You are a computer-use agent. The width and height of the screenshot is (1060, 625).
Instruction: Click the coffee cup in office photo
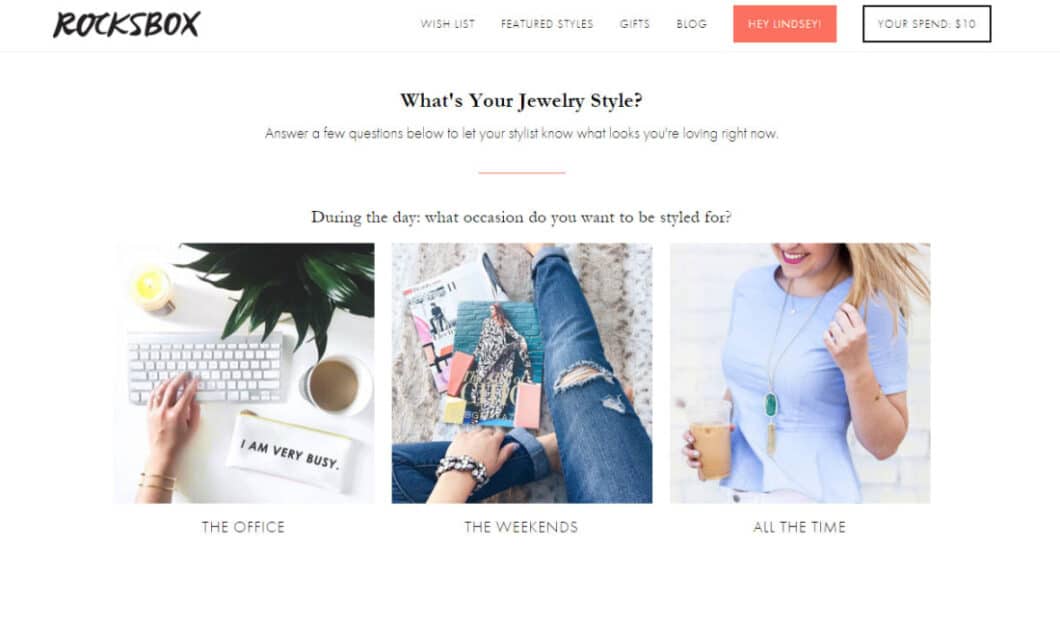point(336,383)
